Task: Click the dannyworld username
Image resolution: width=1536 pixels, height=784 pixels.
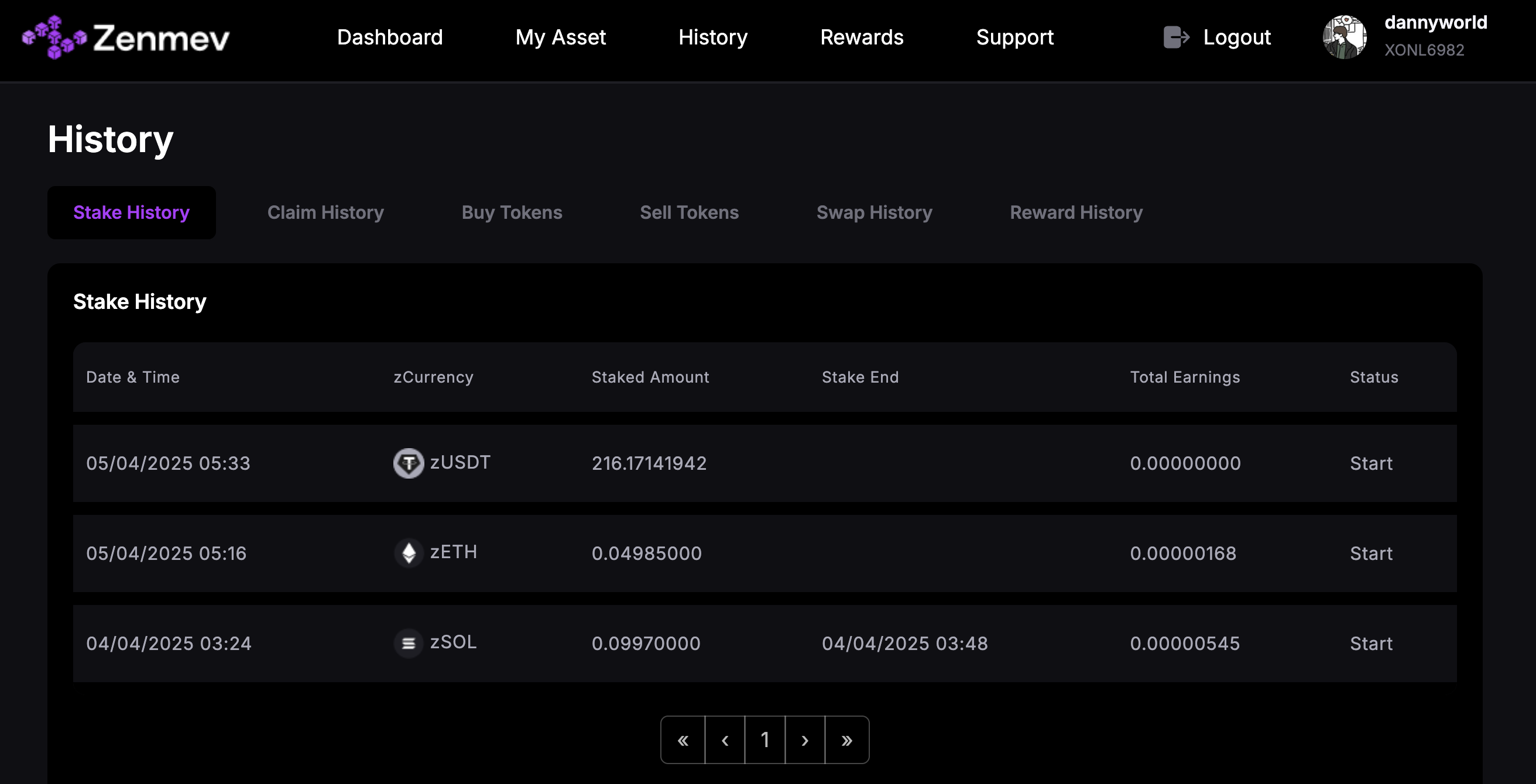Action: tap(1436, 23)
